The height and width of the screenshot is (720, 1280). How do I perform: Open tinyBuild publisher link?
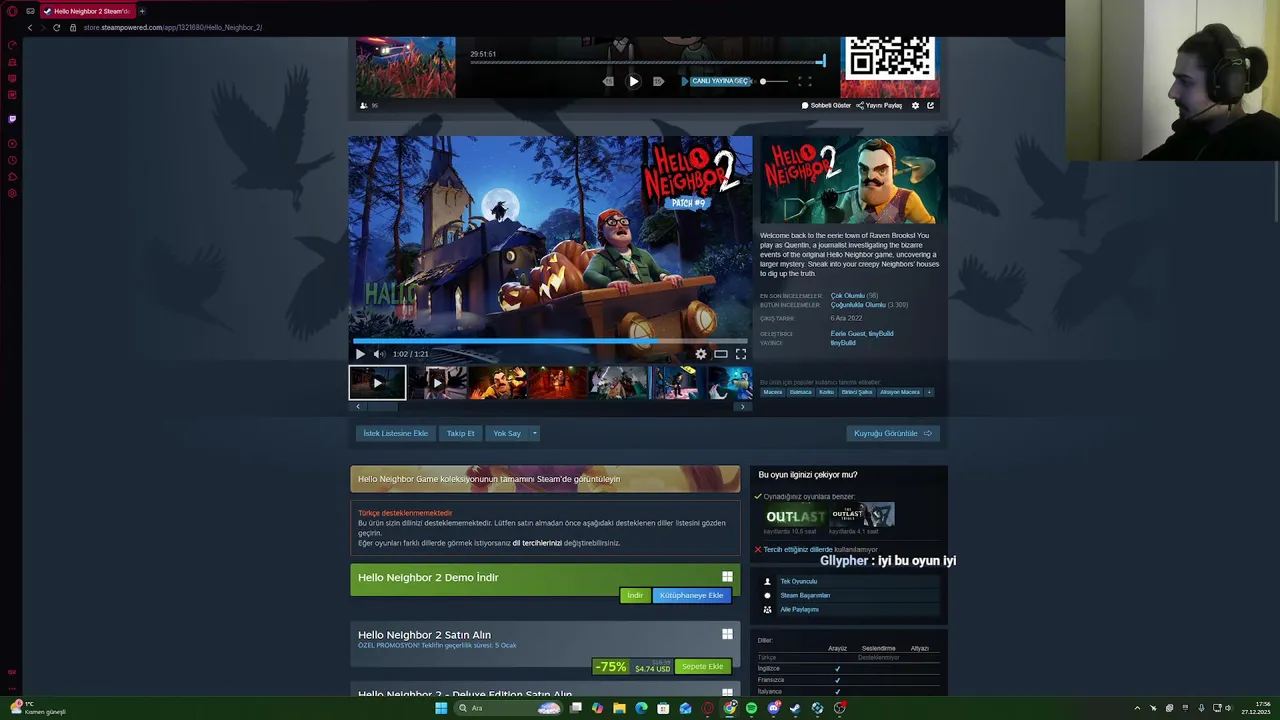tap(843, 343)
